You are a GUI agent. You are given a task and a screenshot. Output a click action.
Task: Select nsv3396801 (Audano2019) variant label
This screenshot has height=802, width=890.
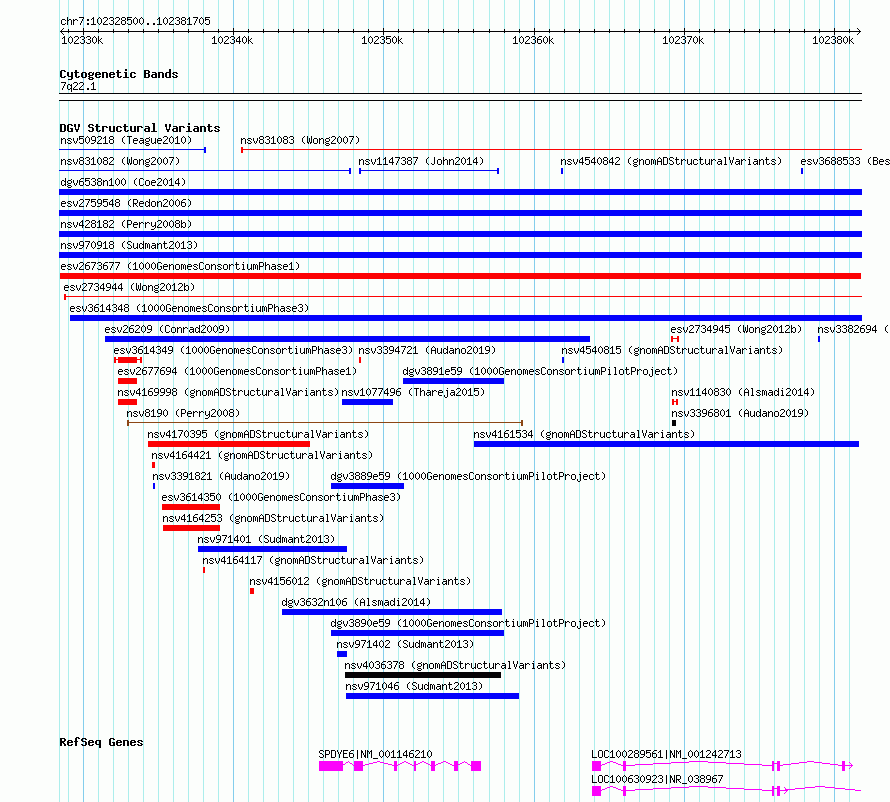tap(740, 413)
